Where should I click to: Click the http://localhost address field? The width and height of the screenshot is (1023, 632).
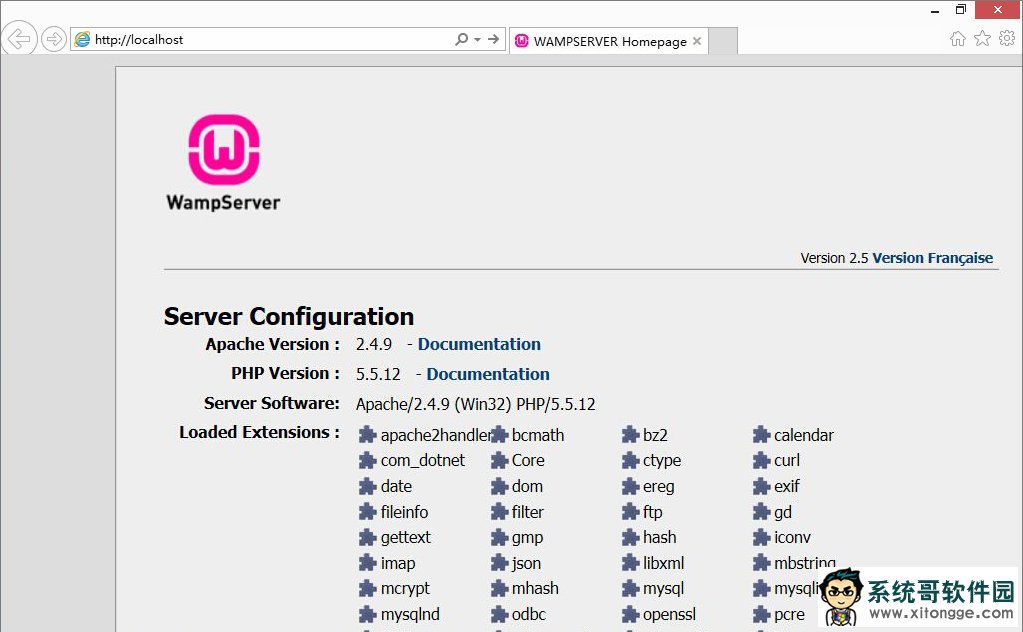coord(270,40)
